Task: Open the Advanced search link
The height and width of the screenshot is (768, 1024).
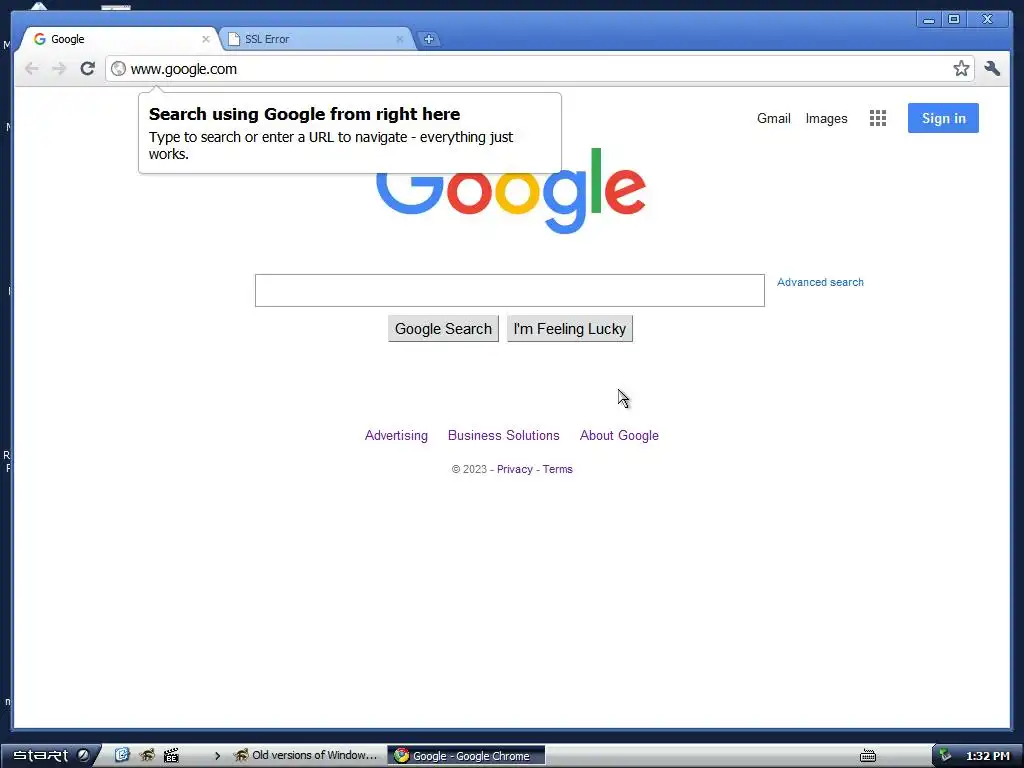Action: [820, 282]
